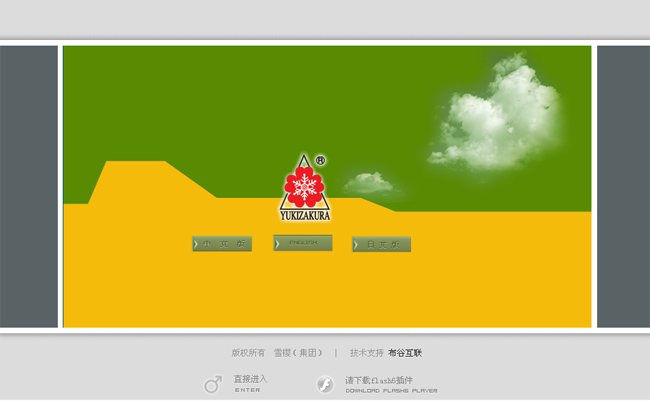650x401 pixels.
Task: Click the 雪樱（集团） copyright text
Action: coord(298,353)
